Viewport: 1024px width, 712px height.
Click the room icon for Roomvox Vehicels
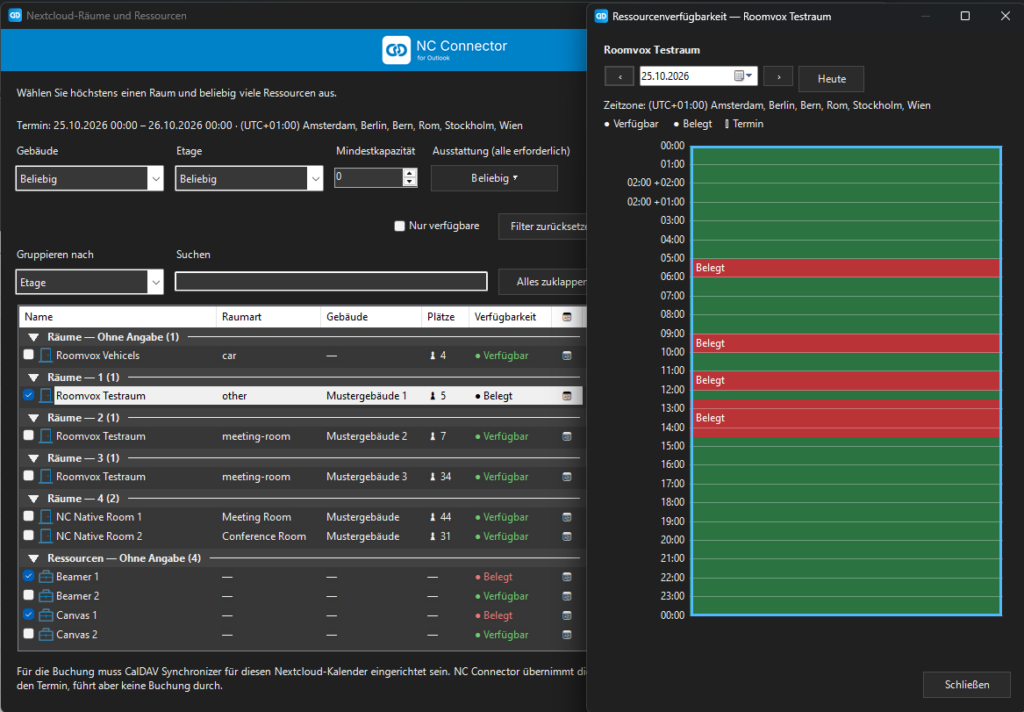click(46, 356)
